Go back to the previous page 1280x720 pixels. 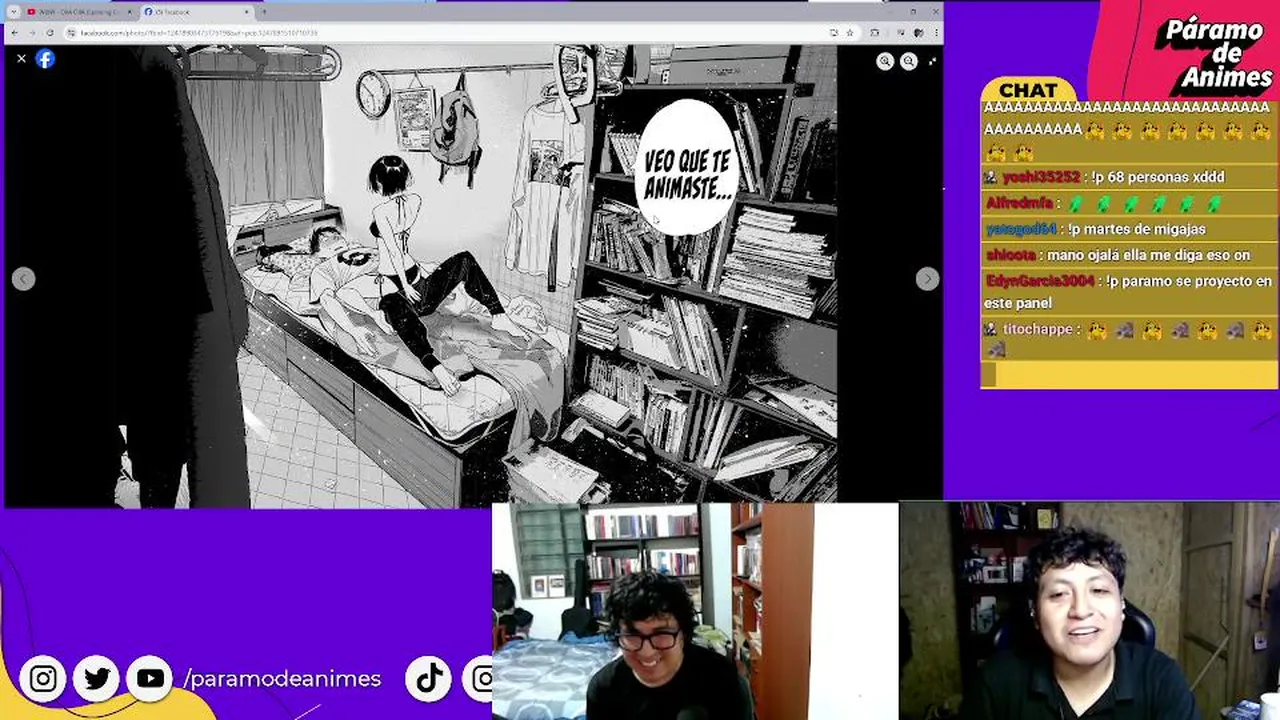tap(14, 33)
